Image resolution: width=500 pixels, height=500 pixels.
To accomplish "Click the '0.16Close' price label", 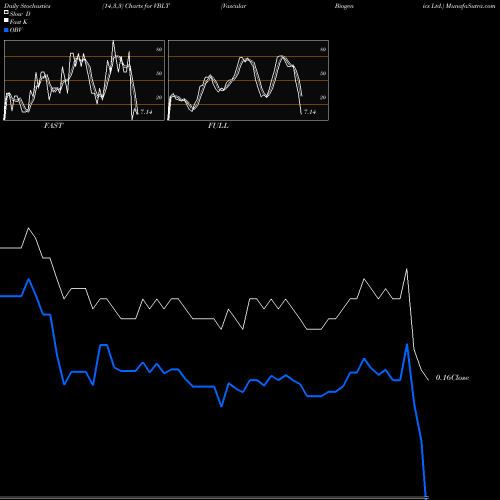I will (x=452, y=378).
